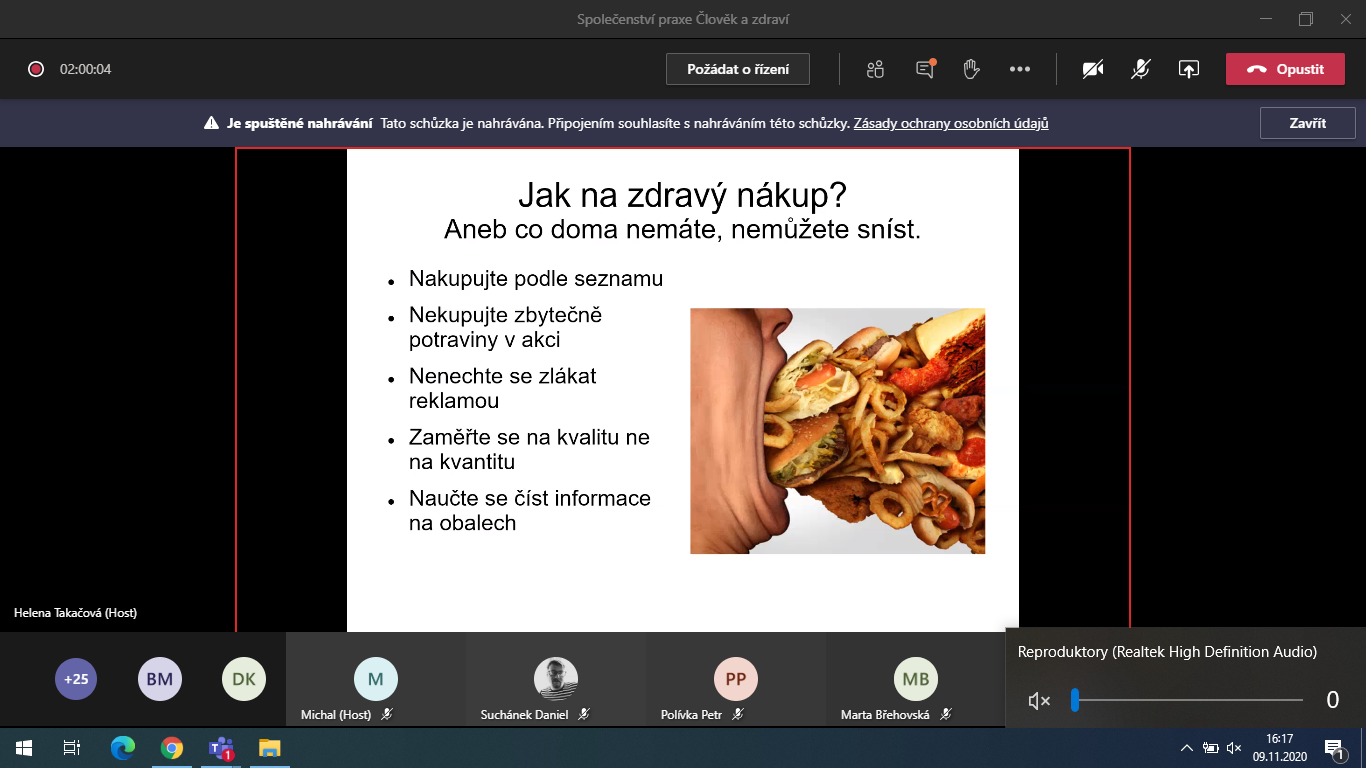Open the share content tray

click(1188, 69)
